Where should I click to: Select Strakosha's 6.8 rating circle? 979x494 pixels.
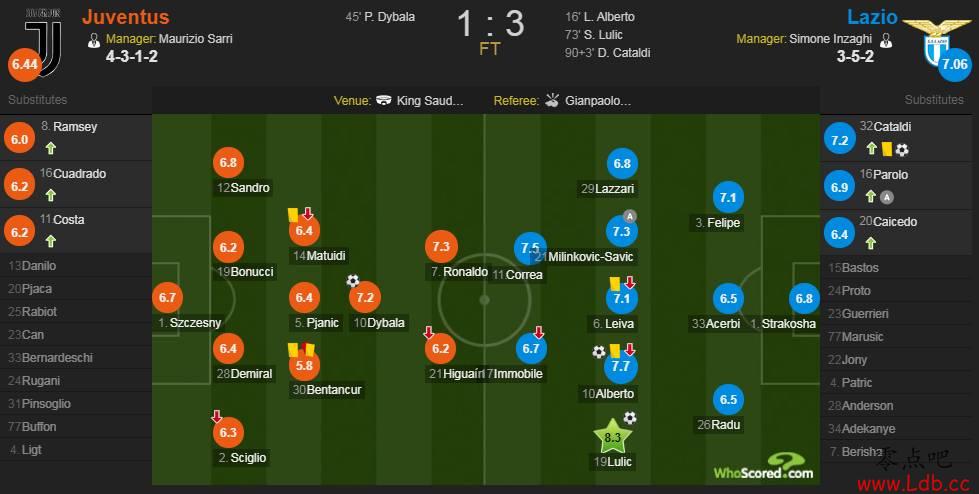pyautogui.click(x=804, y=299)
